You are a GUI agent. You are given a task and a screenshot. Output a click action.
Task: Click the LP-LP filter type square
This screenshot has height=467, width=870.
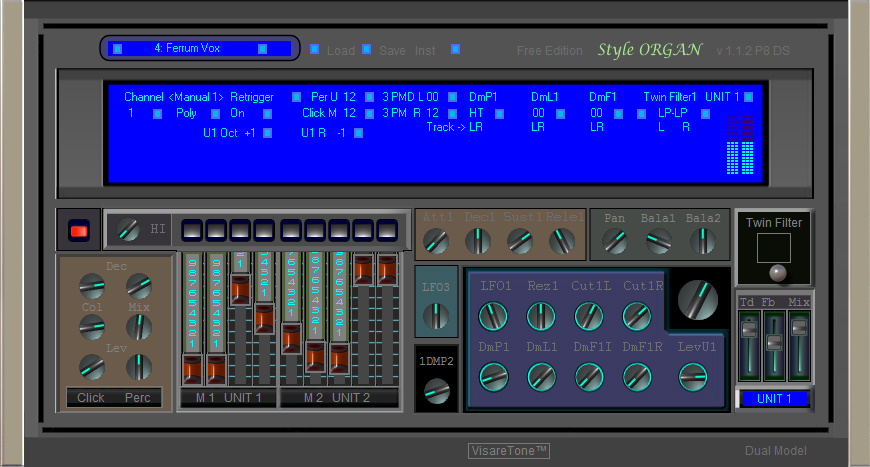(x=706, y=114)
